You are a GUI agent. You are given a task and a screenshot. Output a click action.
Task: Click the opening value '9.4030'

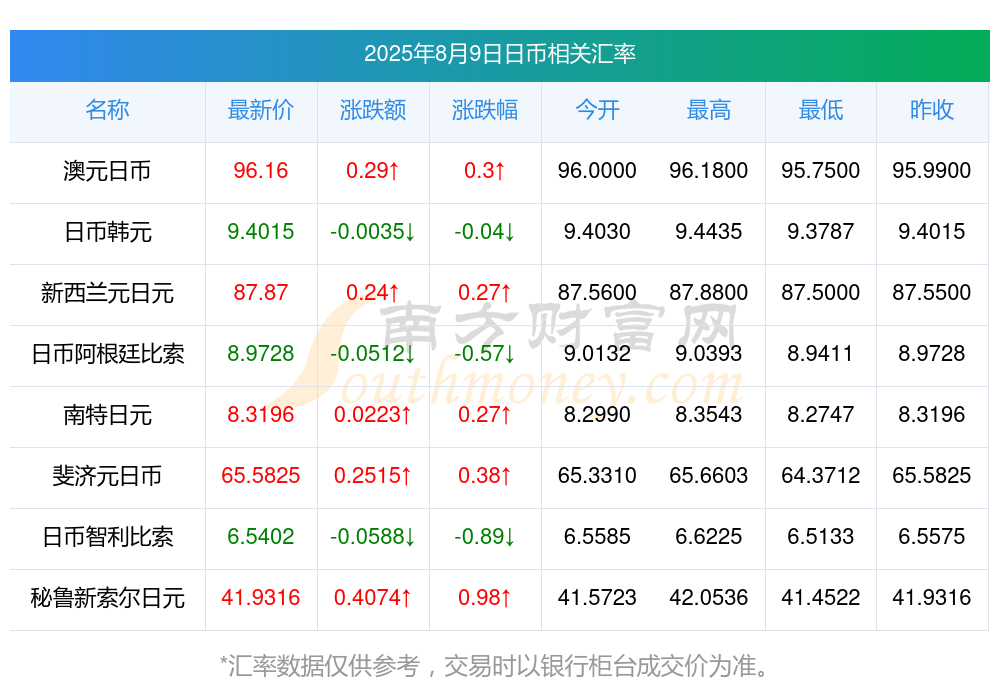597,231
